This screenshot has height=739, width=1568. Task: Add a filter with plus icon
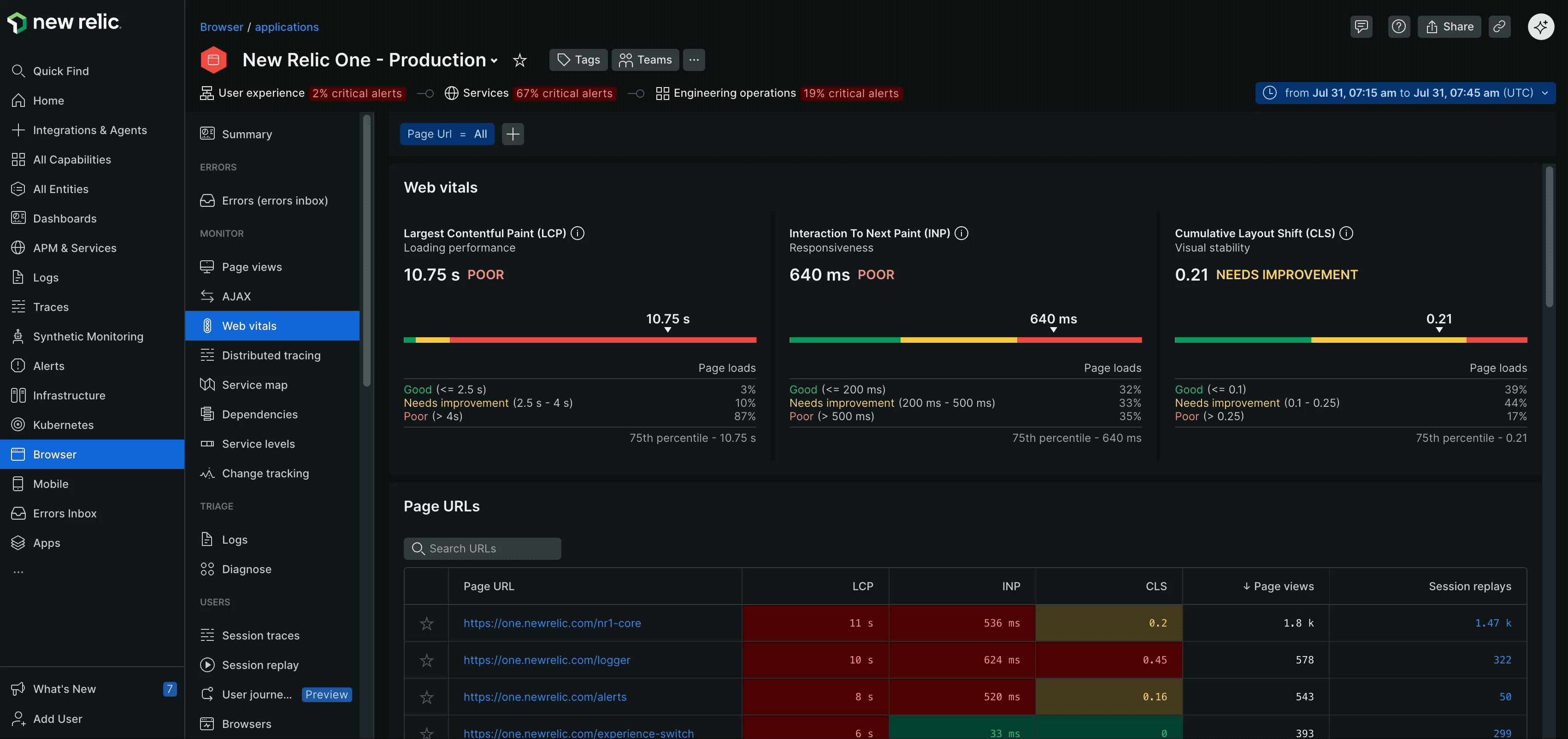pos(513,135)
